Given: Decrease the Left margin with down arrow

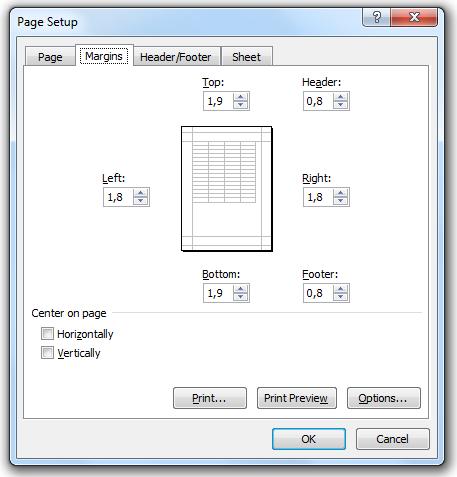Looking at the screenshot, I should (x=140, y=201).
